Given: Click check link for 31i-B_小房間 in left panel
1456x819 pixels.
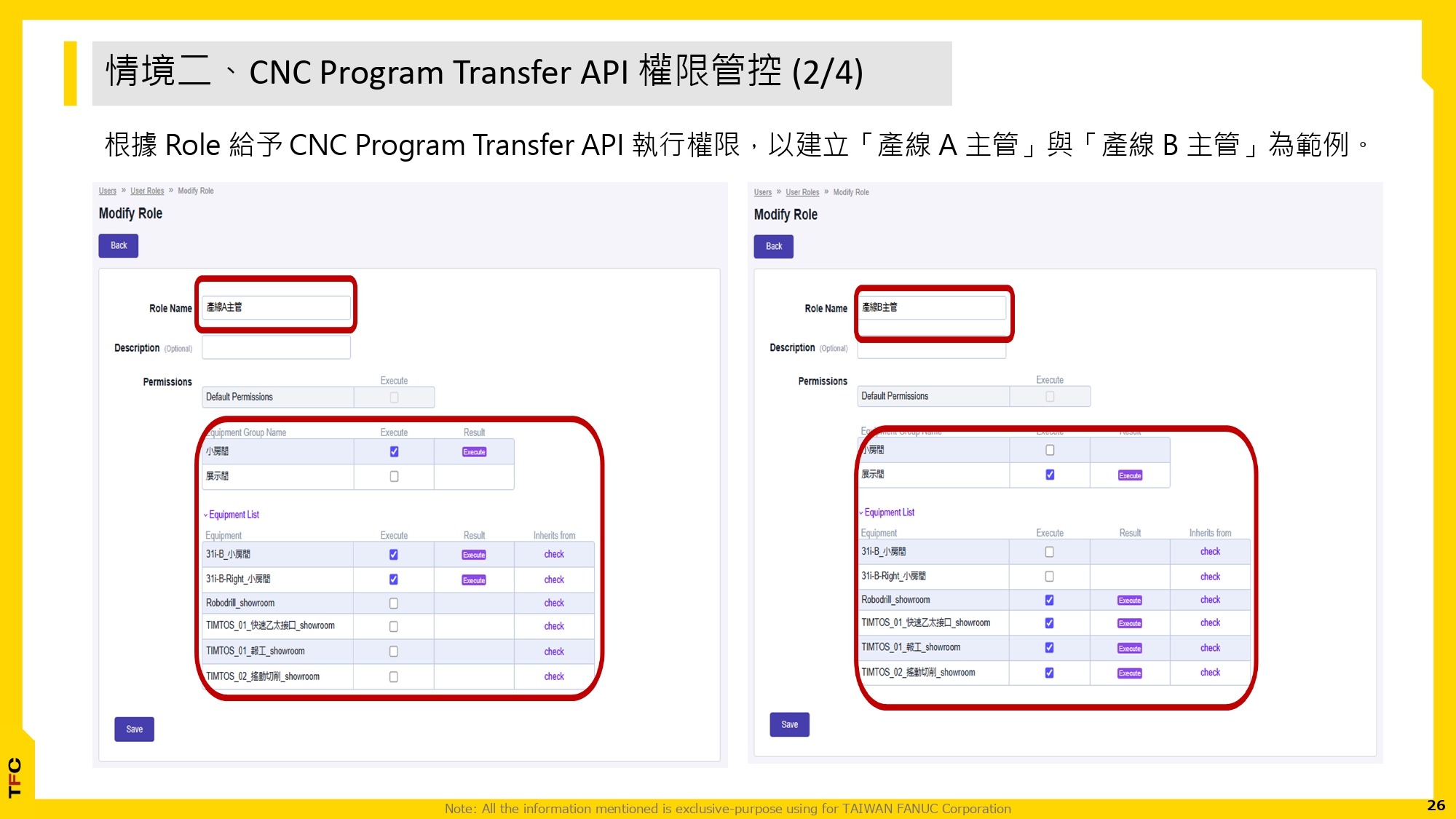Looking at the screenshot, I should (x=554, y=554).
